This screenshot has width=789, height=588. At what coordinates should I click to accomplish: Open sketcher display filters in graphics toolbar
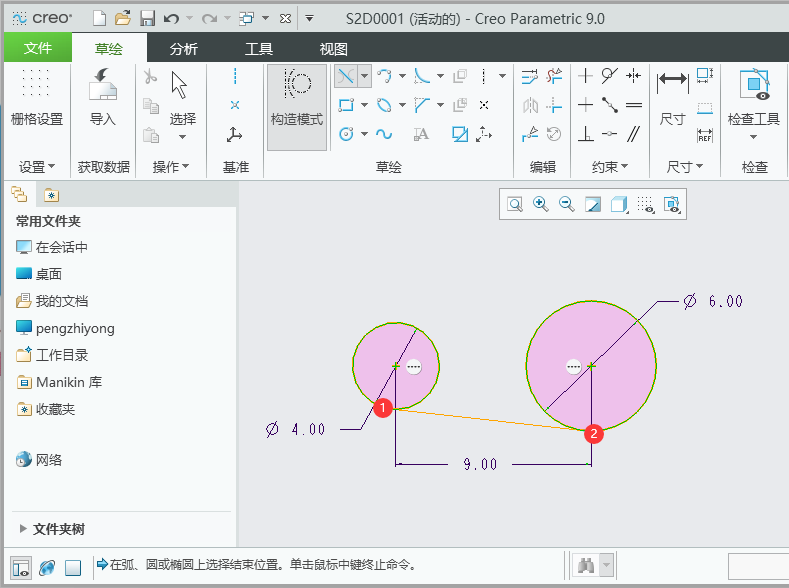tap(646, 204)
